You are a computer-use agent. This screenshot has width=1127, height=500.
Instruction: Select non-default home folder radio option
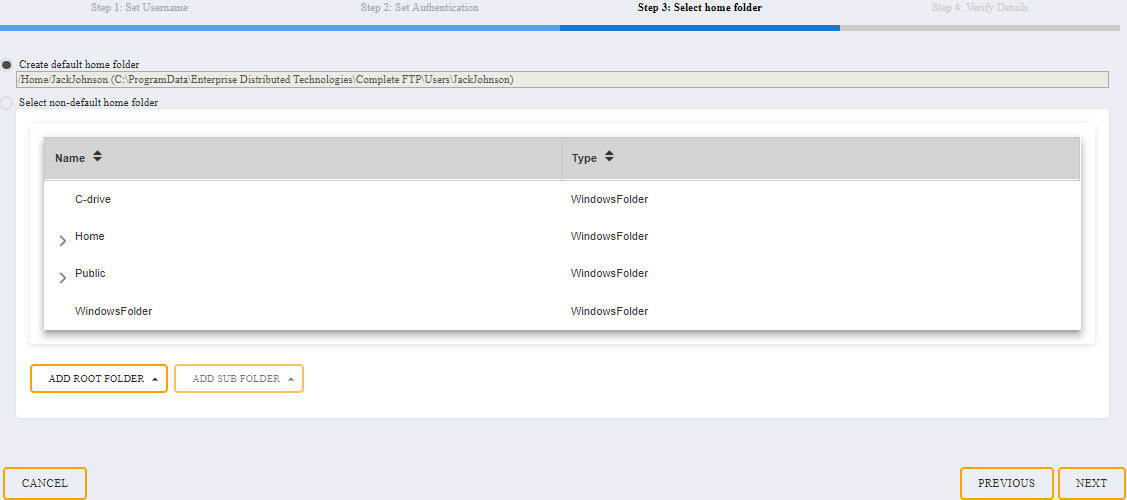[7, 102]
